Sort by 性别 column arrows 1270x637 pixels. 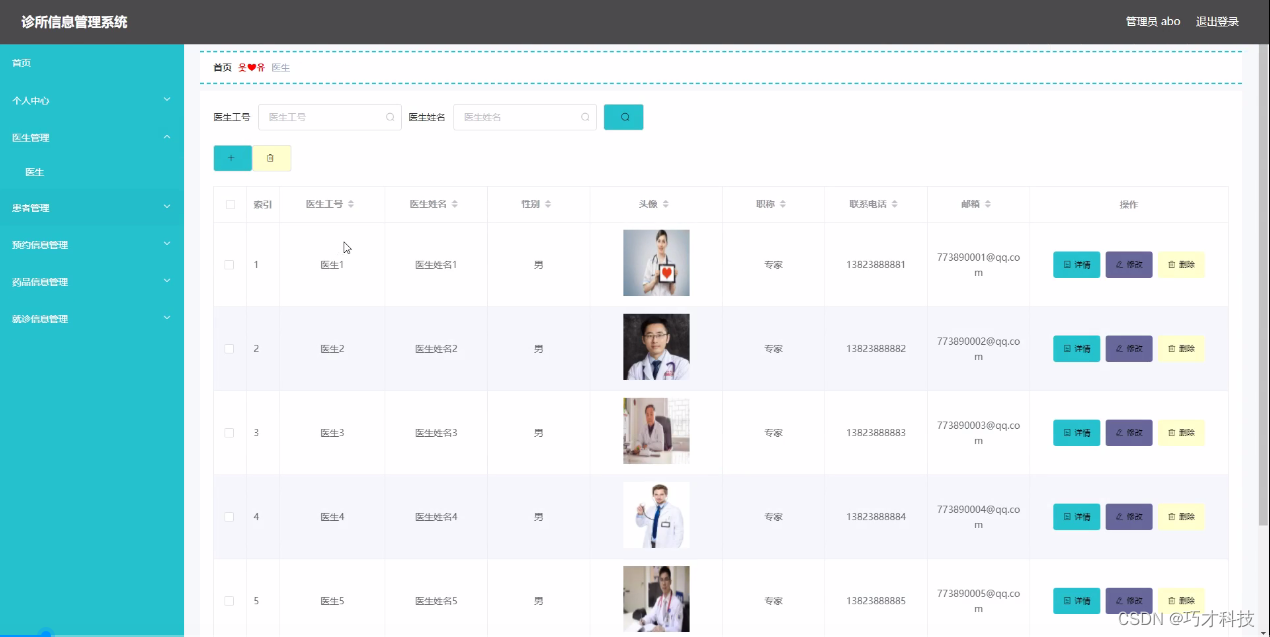point(548,204)
